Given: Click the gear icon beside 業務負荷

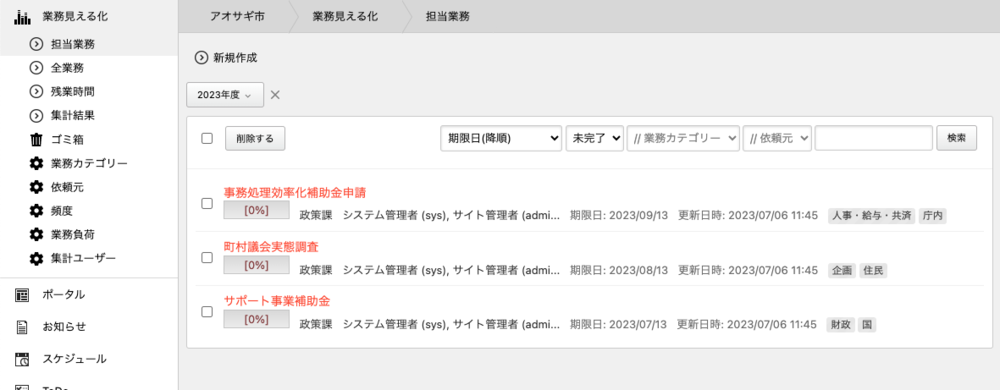Looking at the screenshot, I should 36,234.
